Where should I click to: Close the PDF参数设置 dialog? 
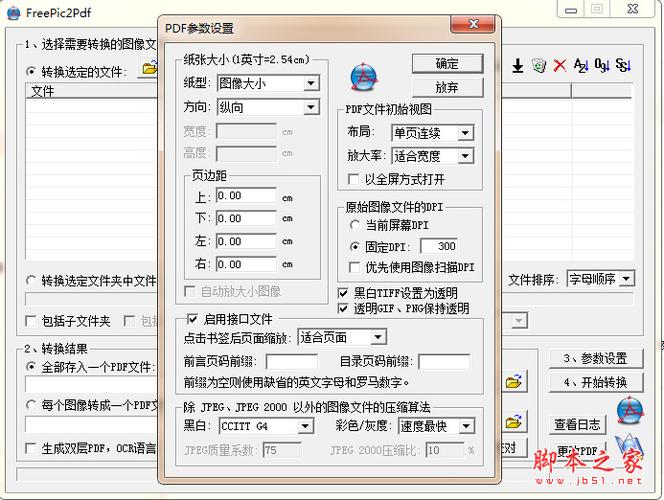tap(473, 24)
